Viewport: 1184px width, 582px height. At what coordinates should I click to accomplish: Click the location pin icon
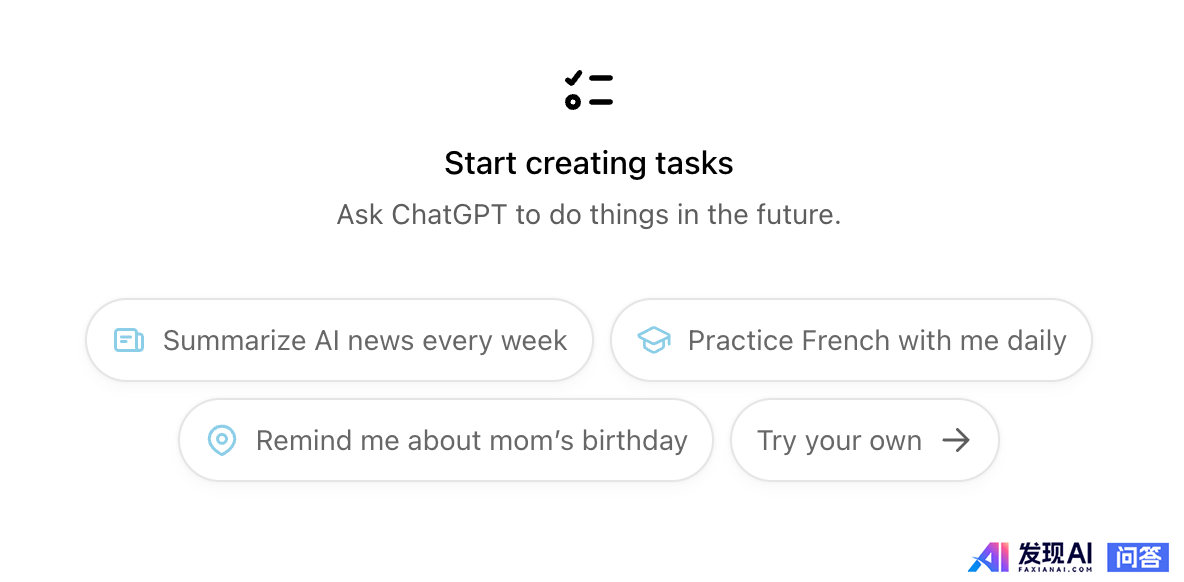coord(222,440)
